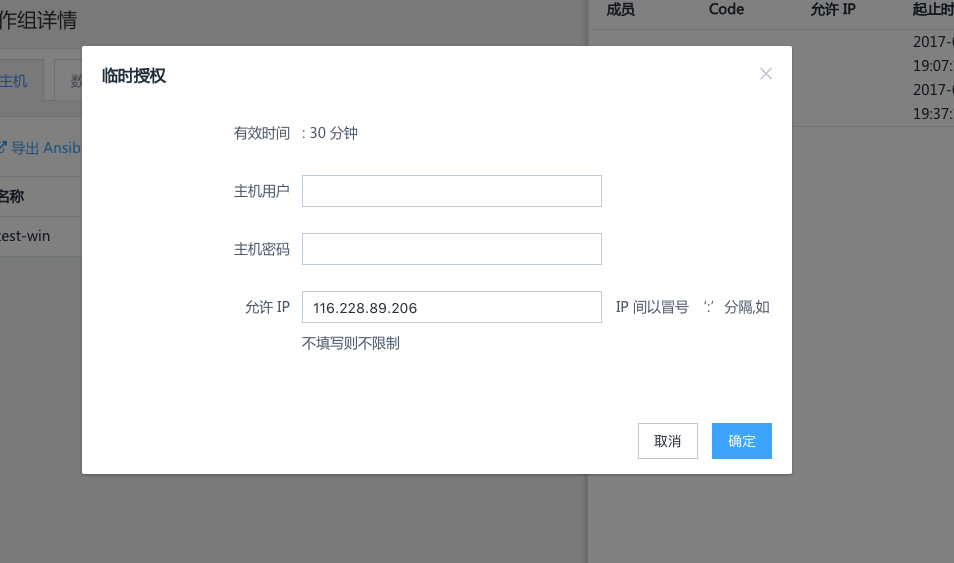Click the 允许 IP column header in background

click(x=833, y=10)
